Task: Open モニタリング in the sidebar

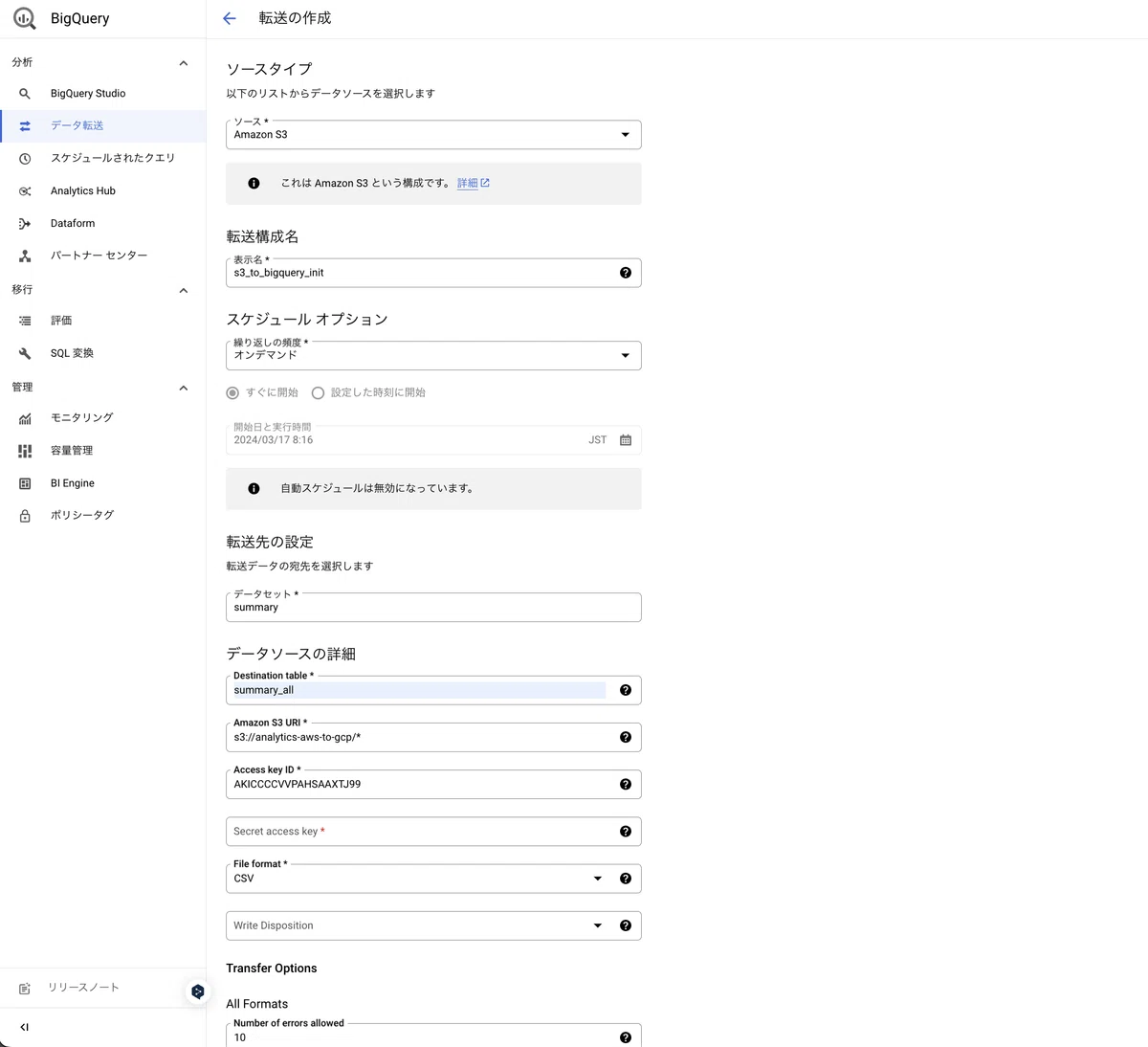Action: coord(102,418)
